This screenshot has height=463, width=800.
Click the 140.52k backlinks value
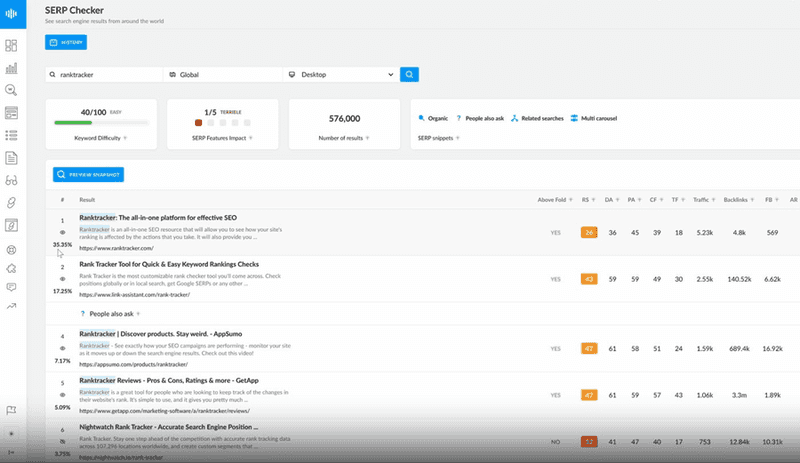[x=739, y=279]
